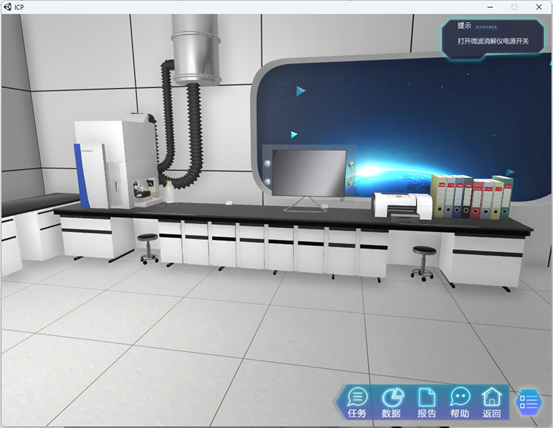Open the 数据 (Data) pie chart icon

click(x=392, y=402)
